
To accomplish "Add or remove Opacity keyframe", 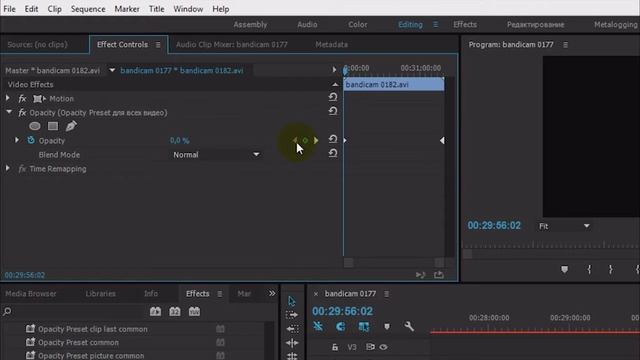I will [305, 140].
